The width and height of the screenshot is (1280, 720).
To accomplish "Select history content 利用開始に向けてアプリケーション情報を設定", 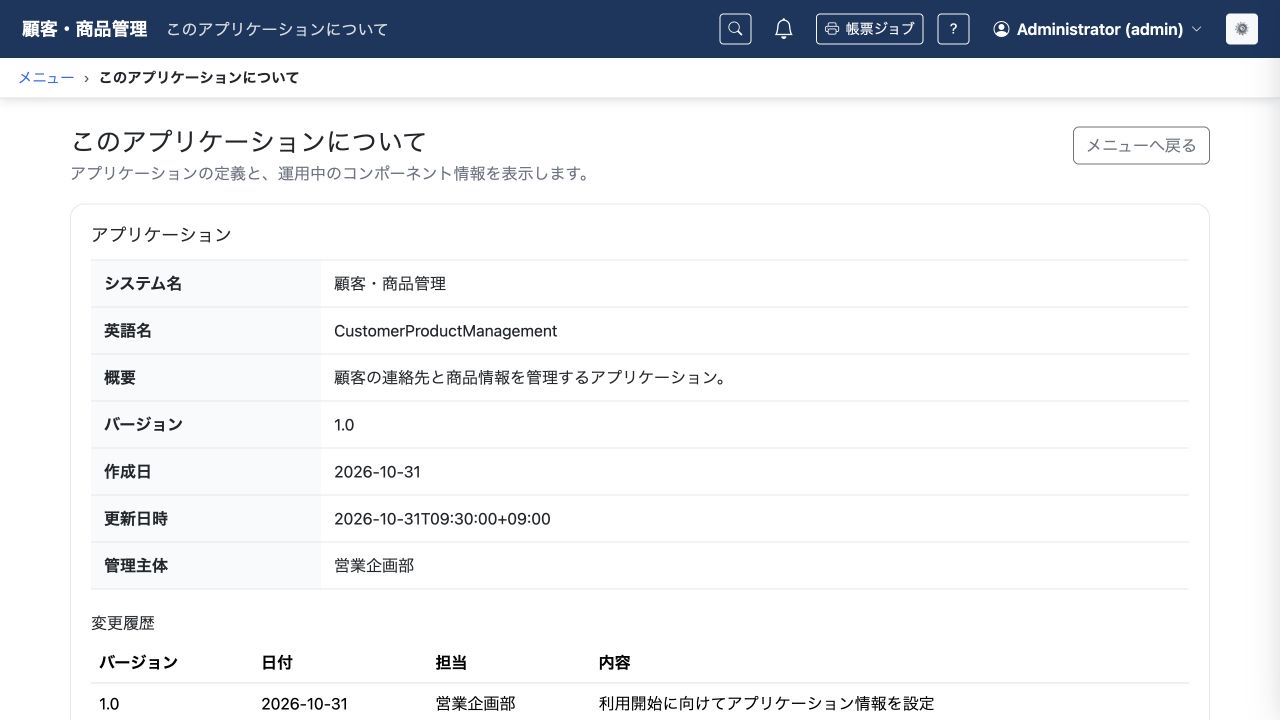I will pyautogui.click(x=766, y=703).
